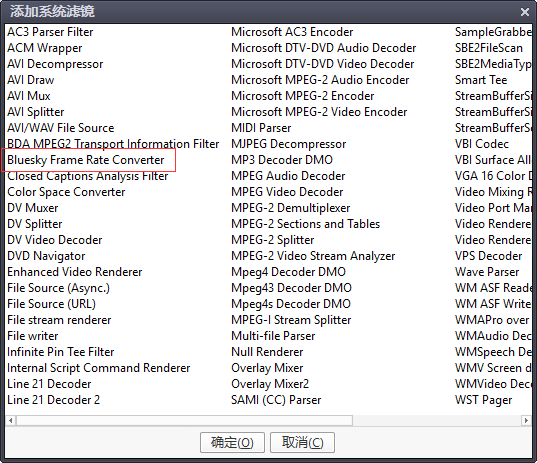The width and height of the screenshot is (537, 463).
Task: Pick Enhanced Video Renderer filter
Action: pos(75,272)
